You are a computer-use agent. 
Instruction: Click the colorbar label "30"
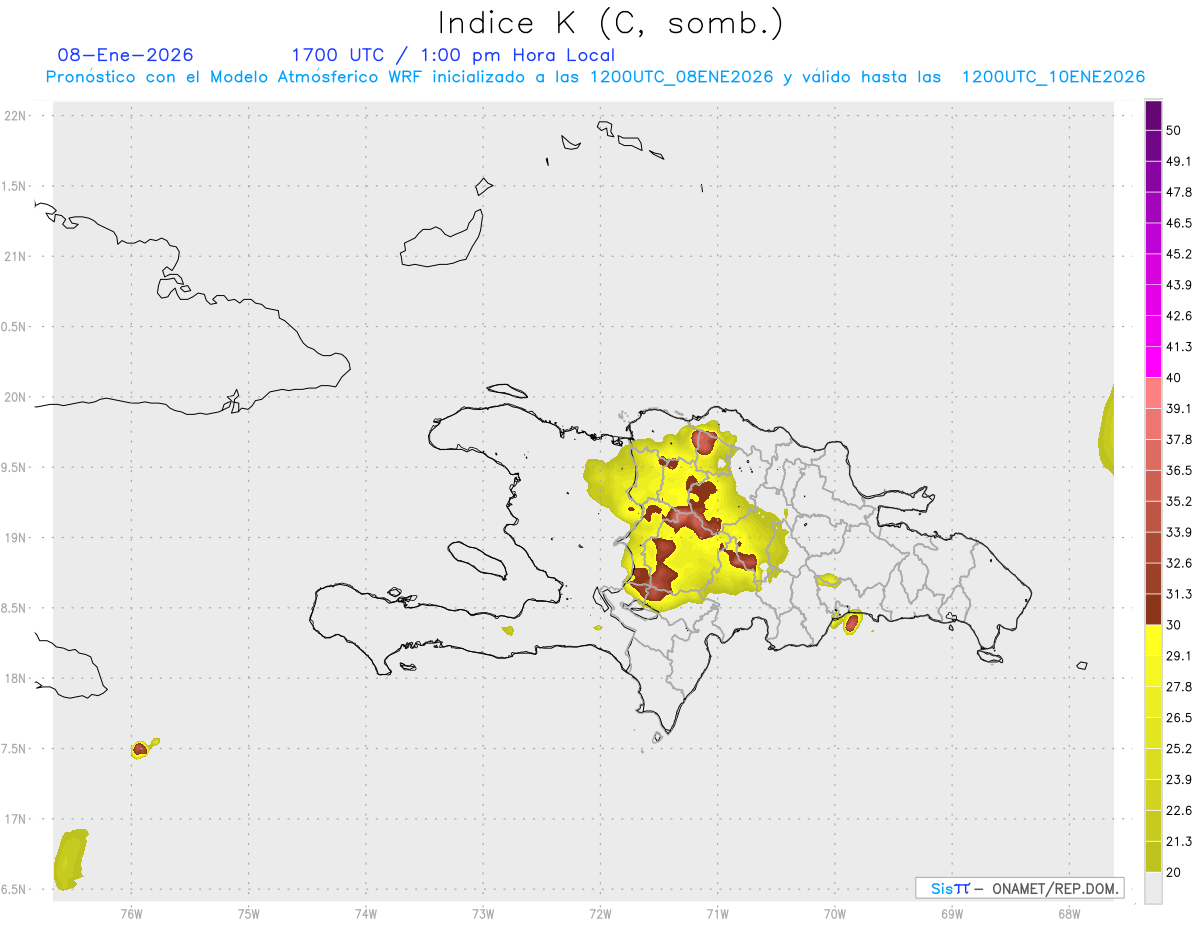(x=1174, y=625)
